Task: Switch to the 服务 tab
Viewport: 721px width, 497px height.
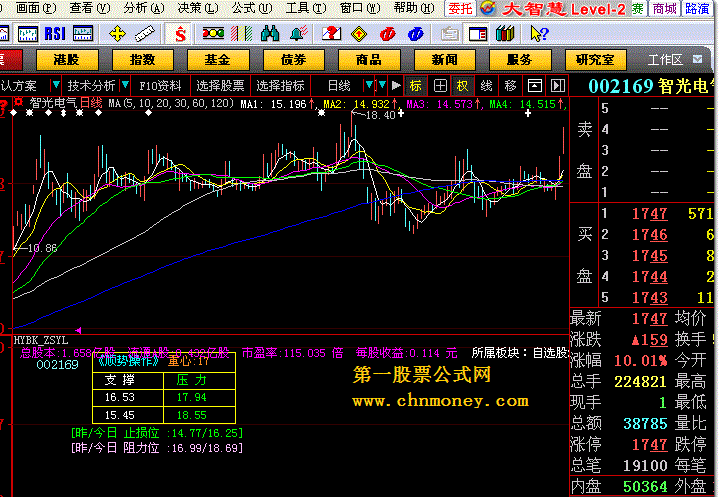Action: pos(520,60)
